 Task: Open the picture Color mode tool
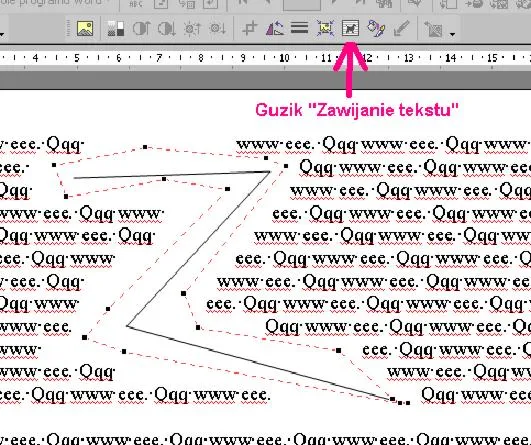click(x=115, y=29)
